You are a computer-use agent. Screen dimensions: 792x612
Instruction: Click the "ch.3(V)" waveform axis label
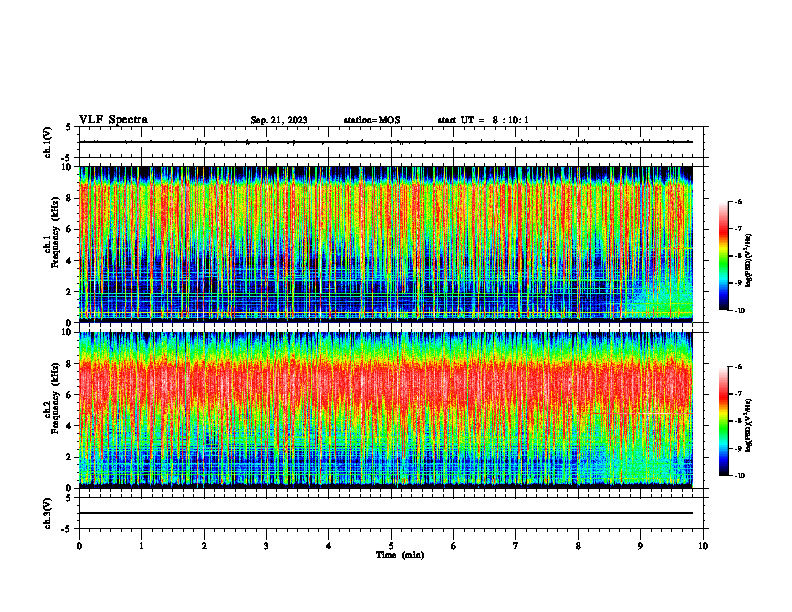47,514
